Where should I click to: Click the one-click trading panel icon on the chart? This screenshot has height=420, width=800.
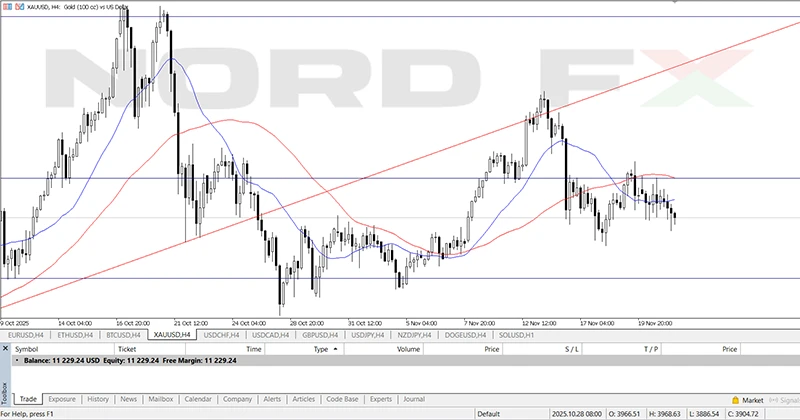(x=7, y=7)
